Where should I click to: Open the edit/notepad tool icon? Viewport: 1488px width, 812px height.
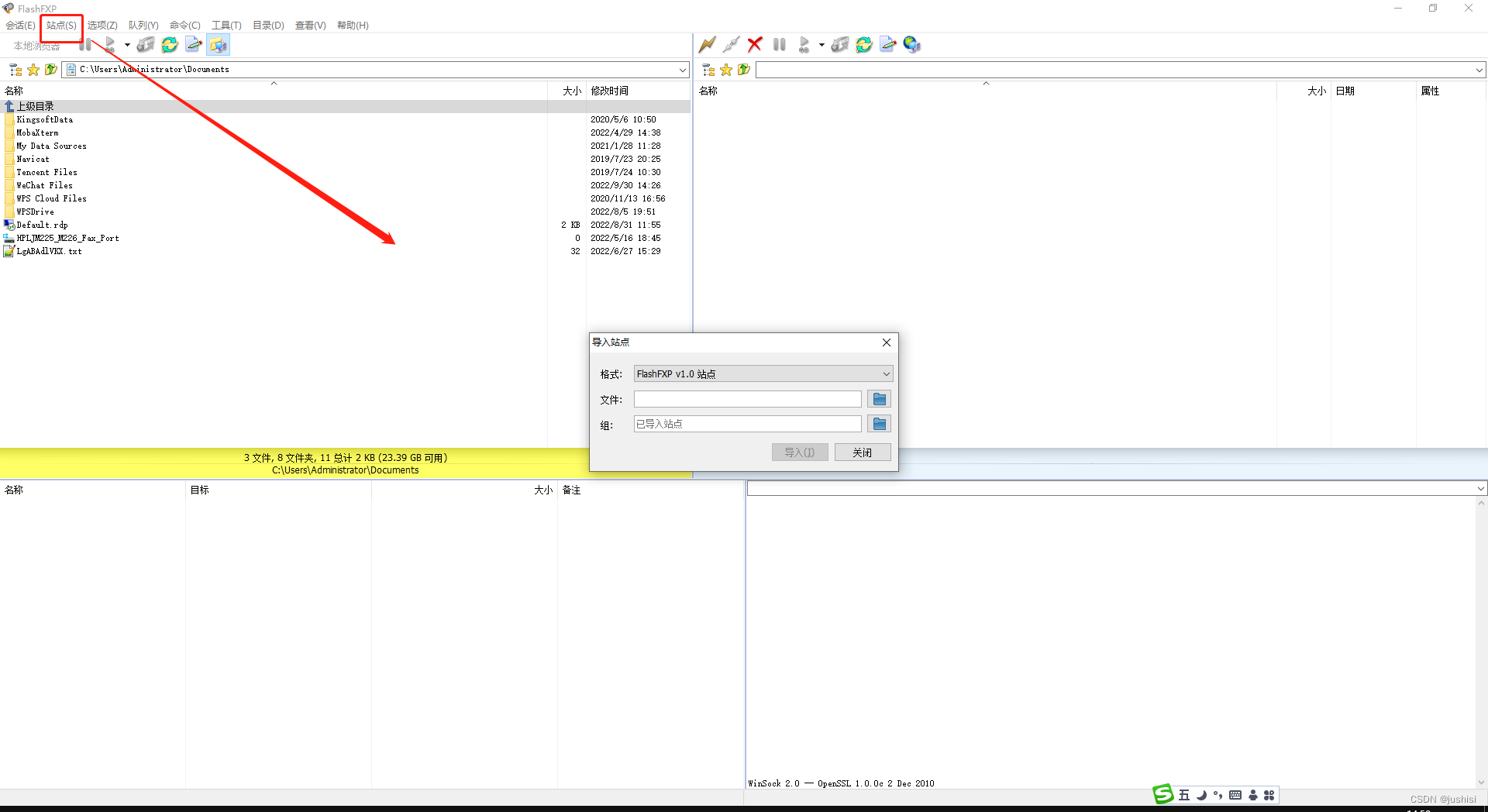point(887,44)
